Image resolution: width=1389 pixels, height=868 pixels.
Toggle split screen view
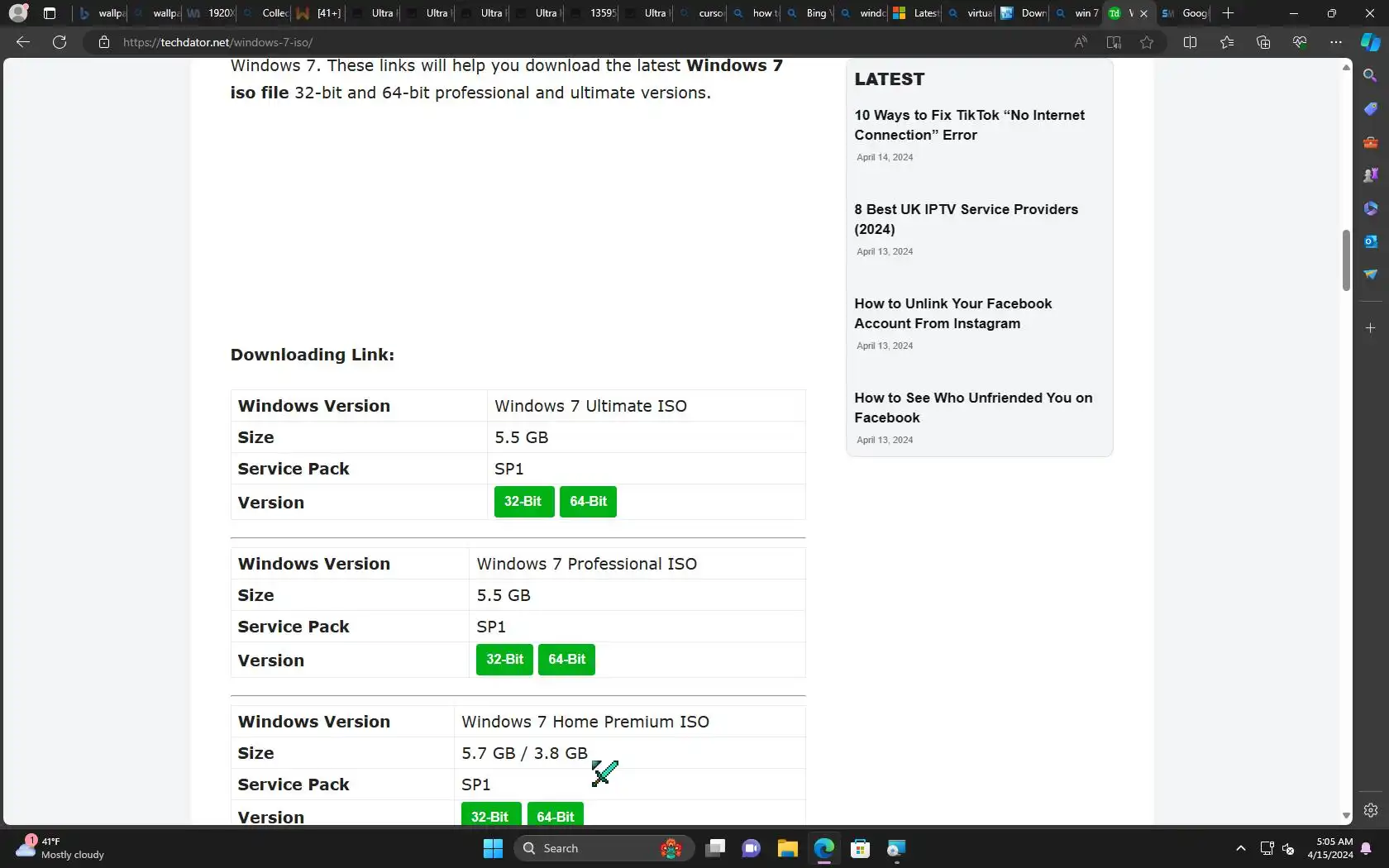[1190, 42]
